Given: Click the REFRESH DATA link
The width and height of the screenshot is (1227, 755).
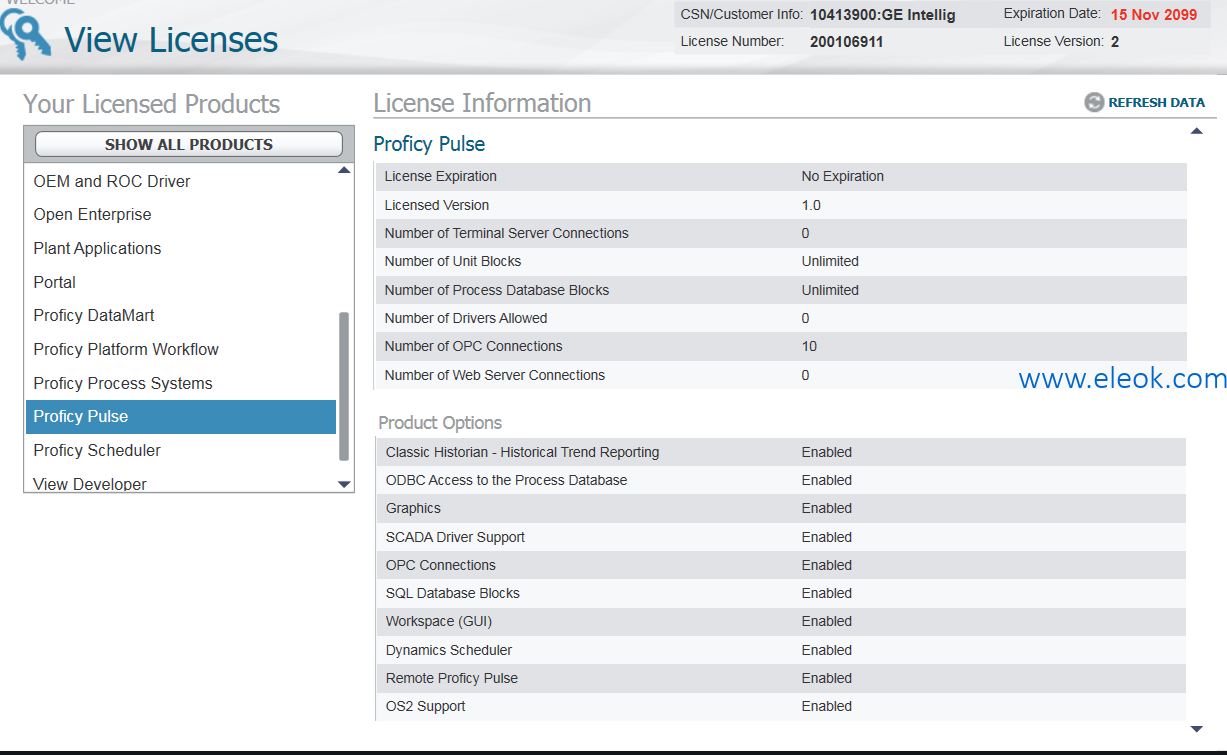Looking at the screenshot, I should [x=1156, y=102].
